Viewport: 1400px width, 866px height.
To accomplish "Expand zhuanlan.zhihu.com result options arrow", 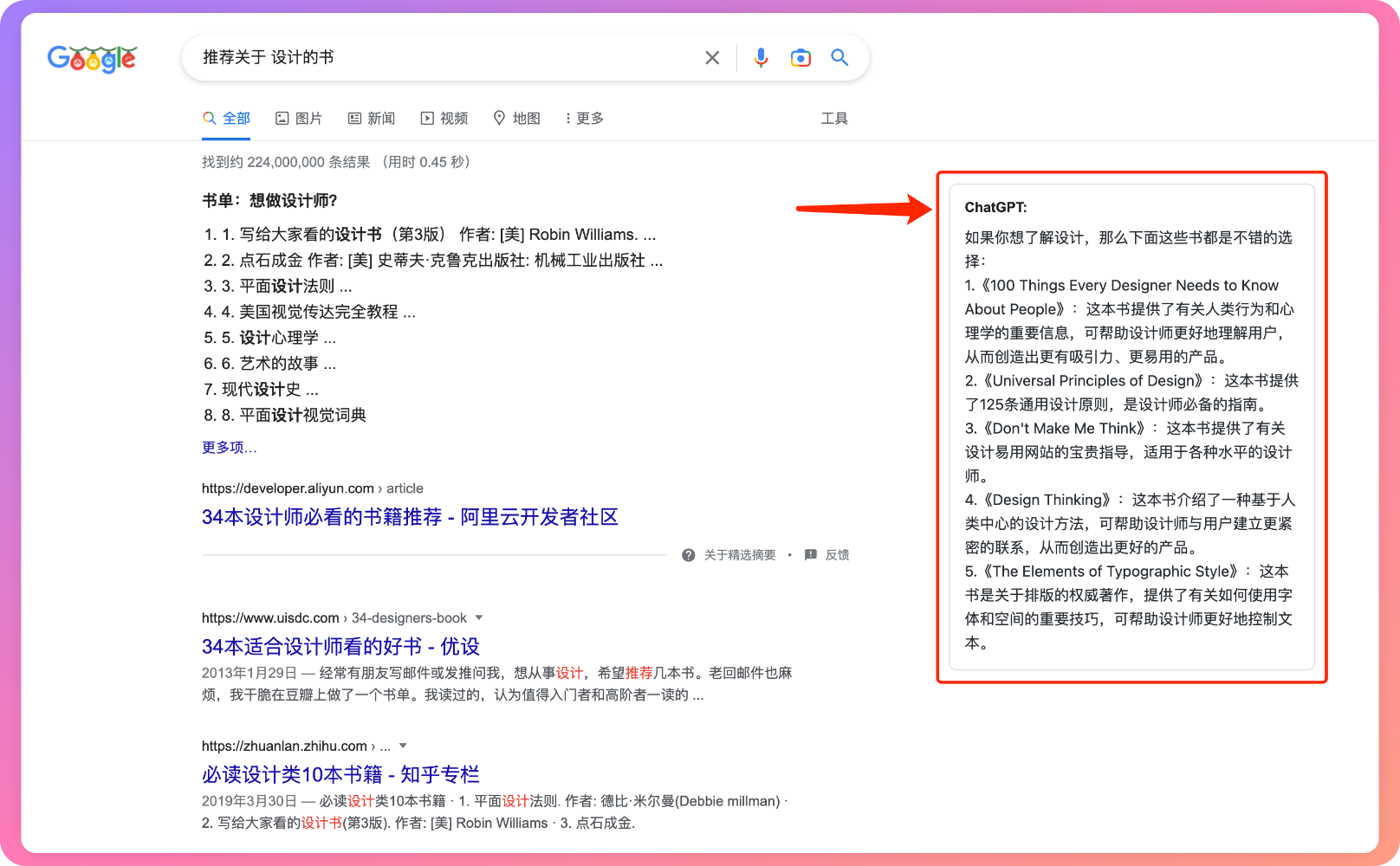I will tap(403, 746).
